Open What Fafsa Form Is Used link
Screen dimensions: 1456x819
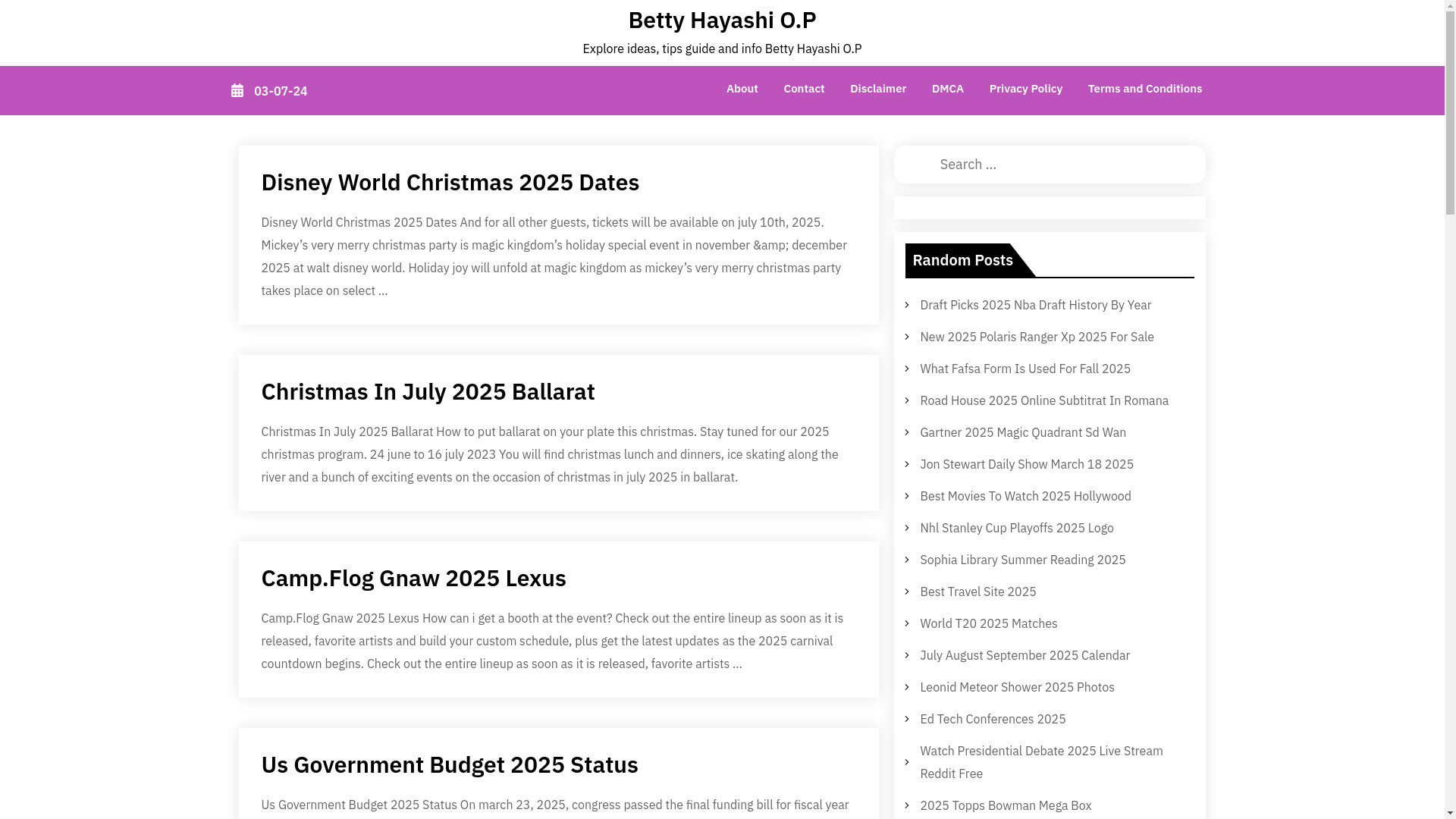coord(1025,369)
